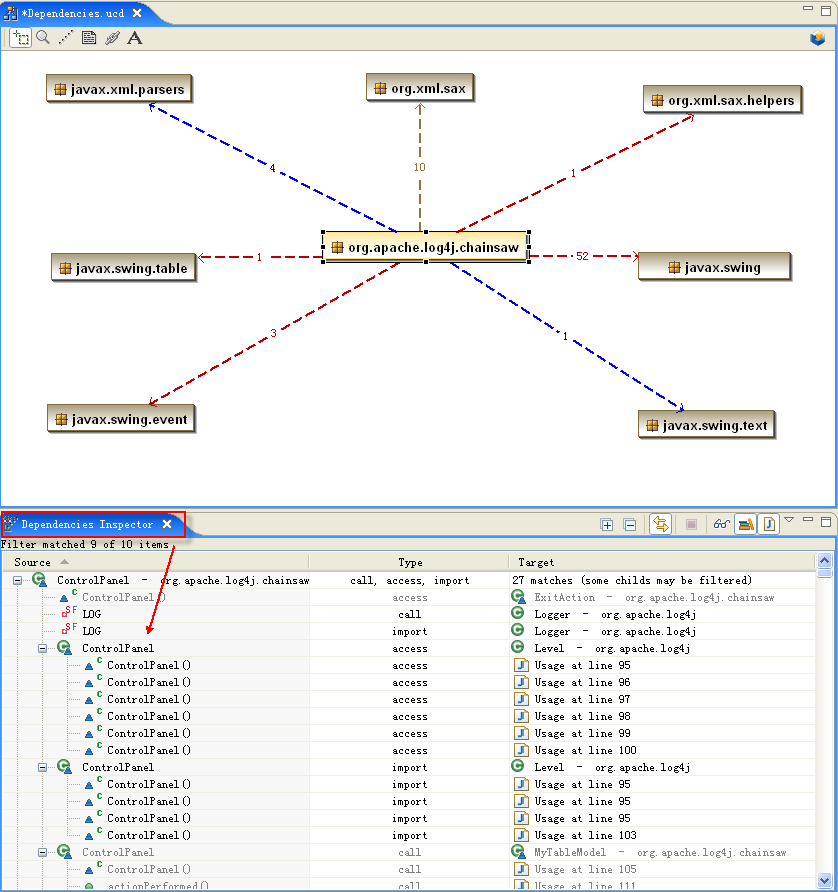Click the glasses icon in inspector toolbar
838x892 pixels.
721,525
